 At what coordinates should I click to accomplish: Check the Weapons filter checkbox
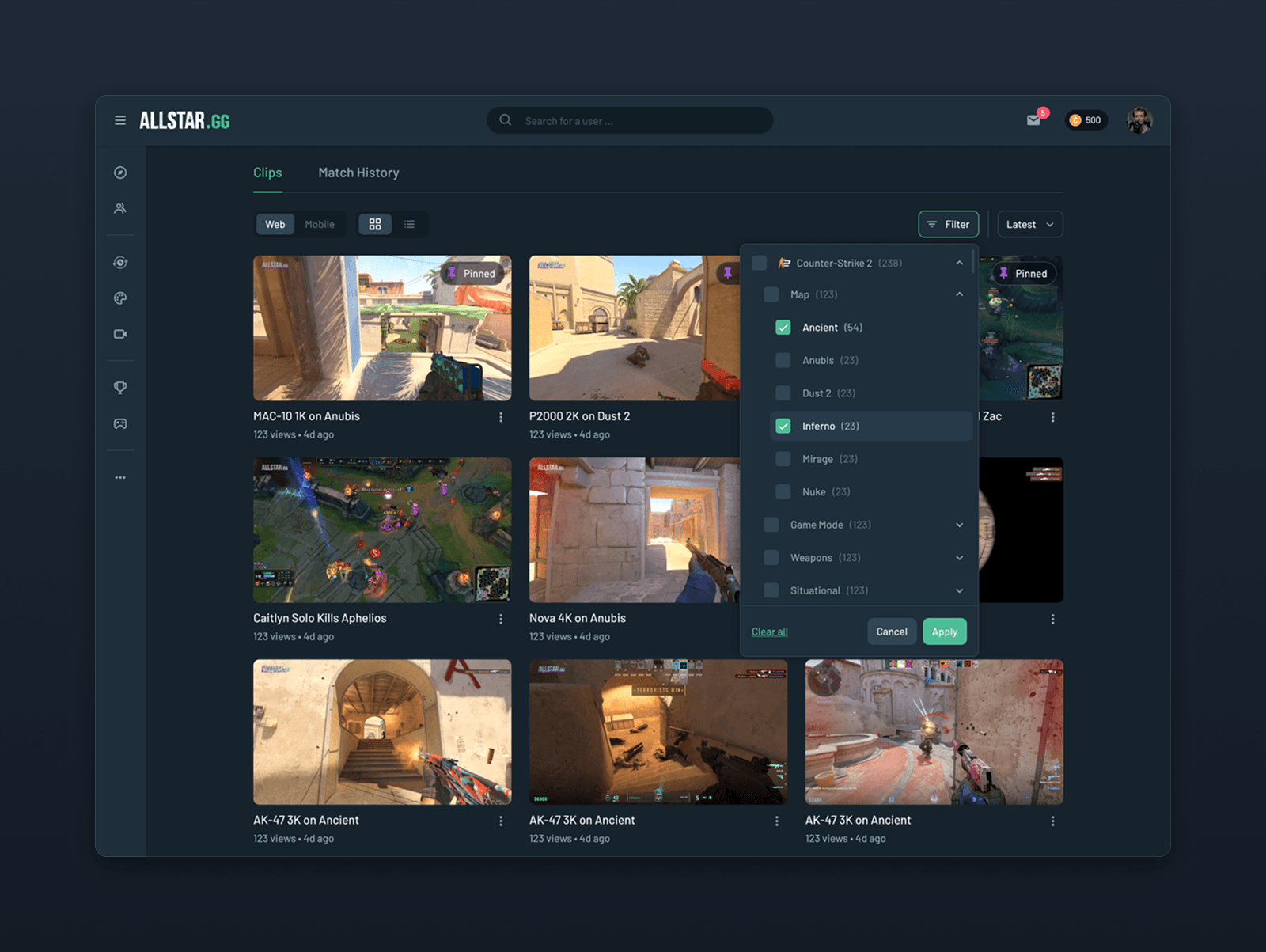(x=771, y=558)
